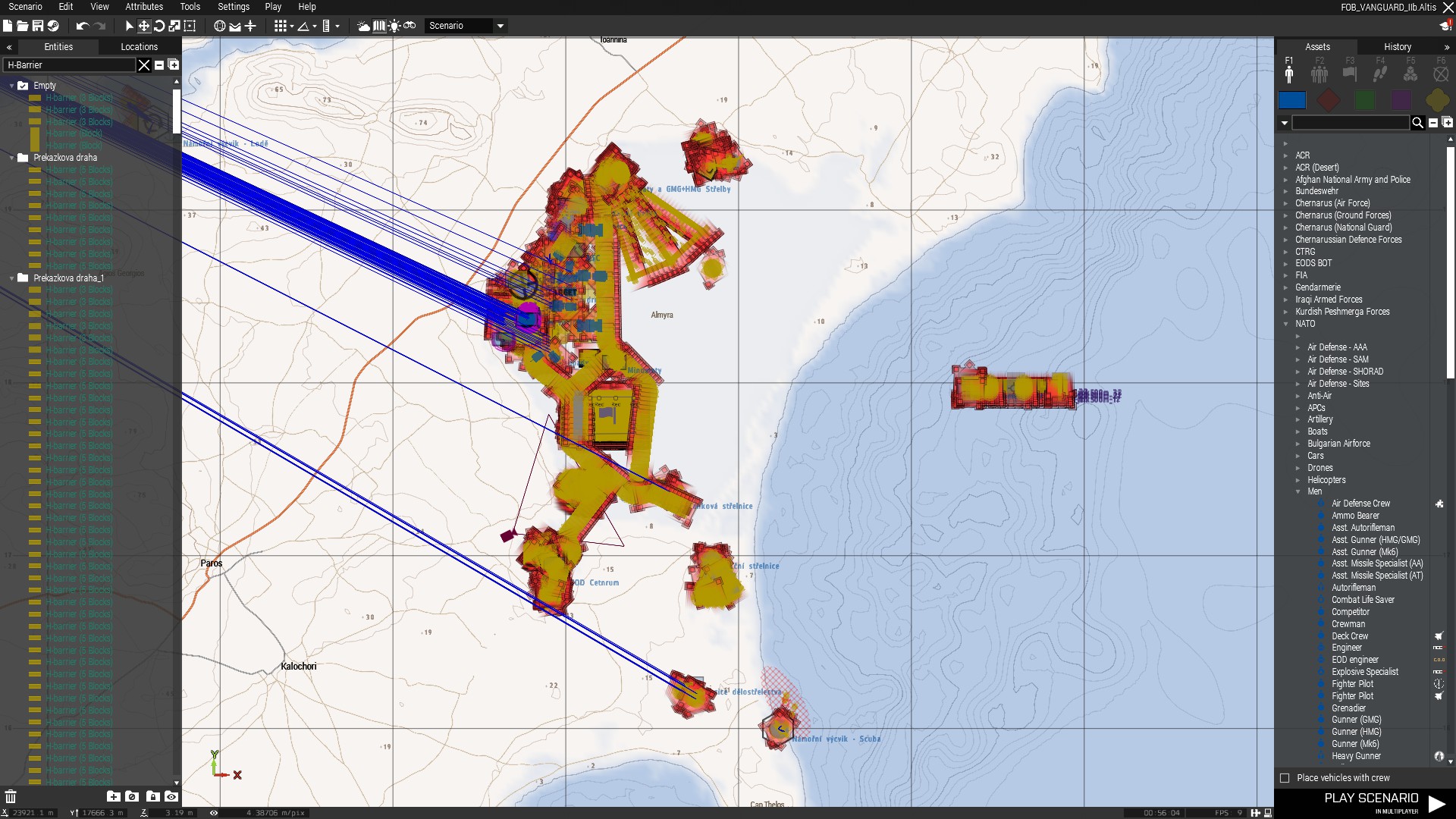The height and width of the screenshot is (819, 1456).
Task: Select the scaling widget tool
Action: [174, 26]
